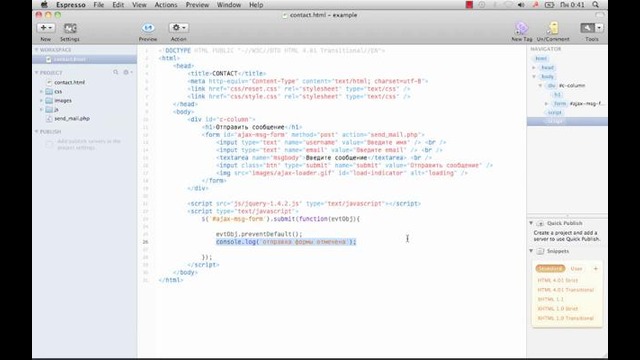Insert the XHTML 1.0 Transitional snippet
The height and width of the screenshot is (360, 640).
pyautogui.click(x=565, y=318)
